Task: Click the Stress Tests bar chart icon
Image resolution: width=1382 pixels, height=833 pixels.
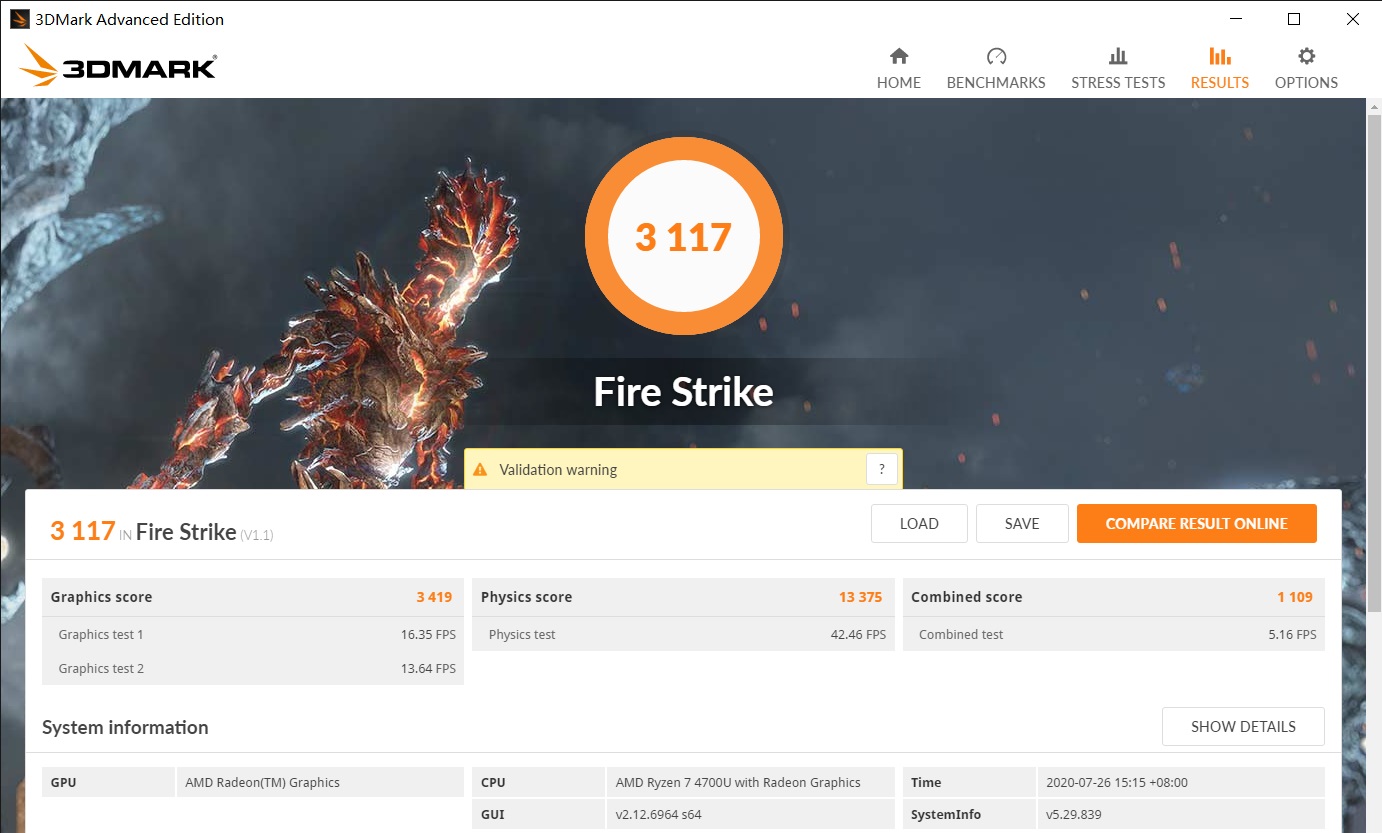Action: pyautogui.click(x=1118, y=56)
